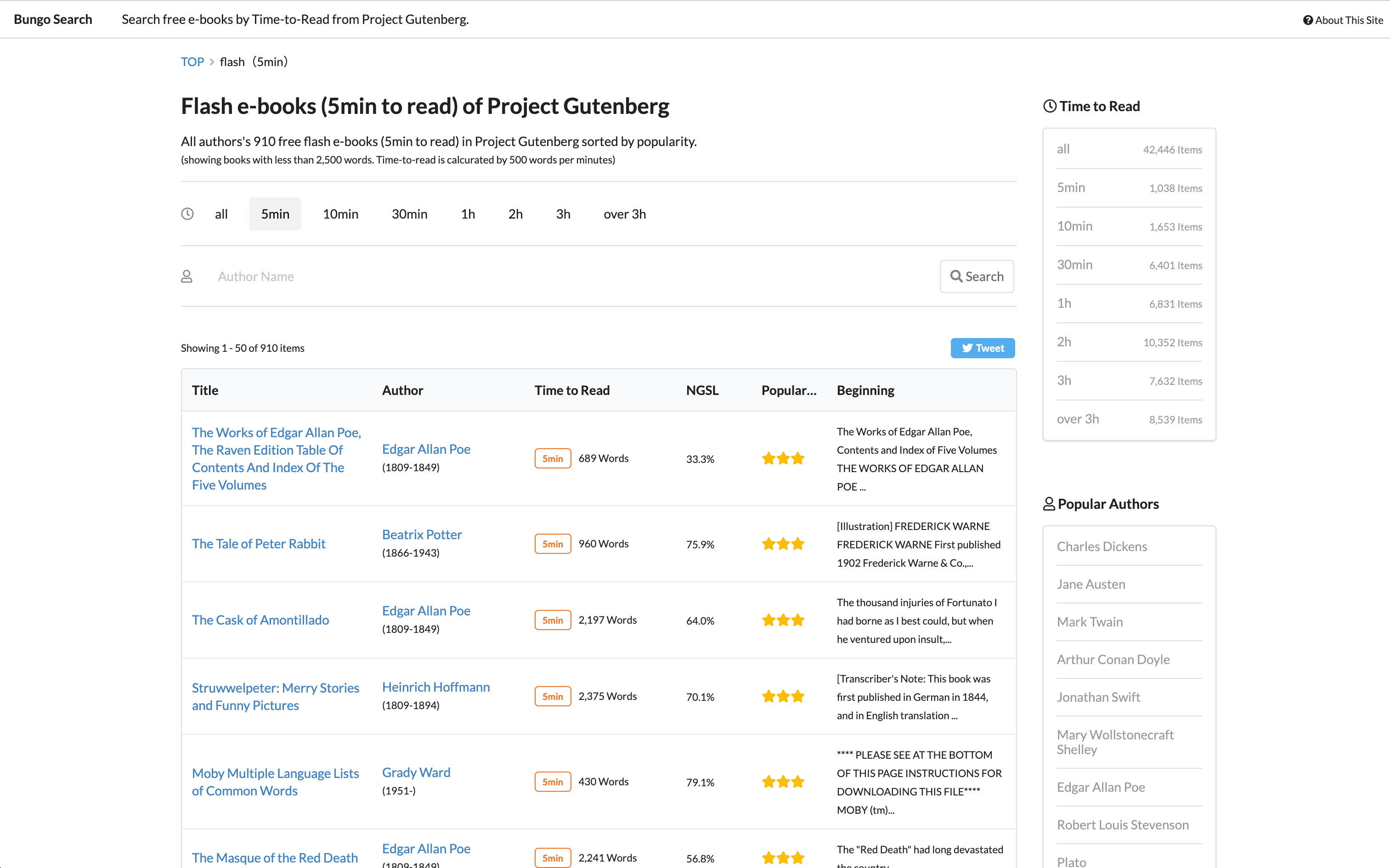The image size is (1390, 868).
Task: Select the 10min time filter tab
Action: coord(340,214)
